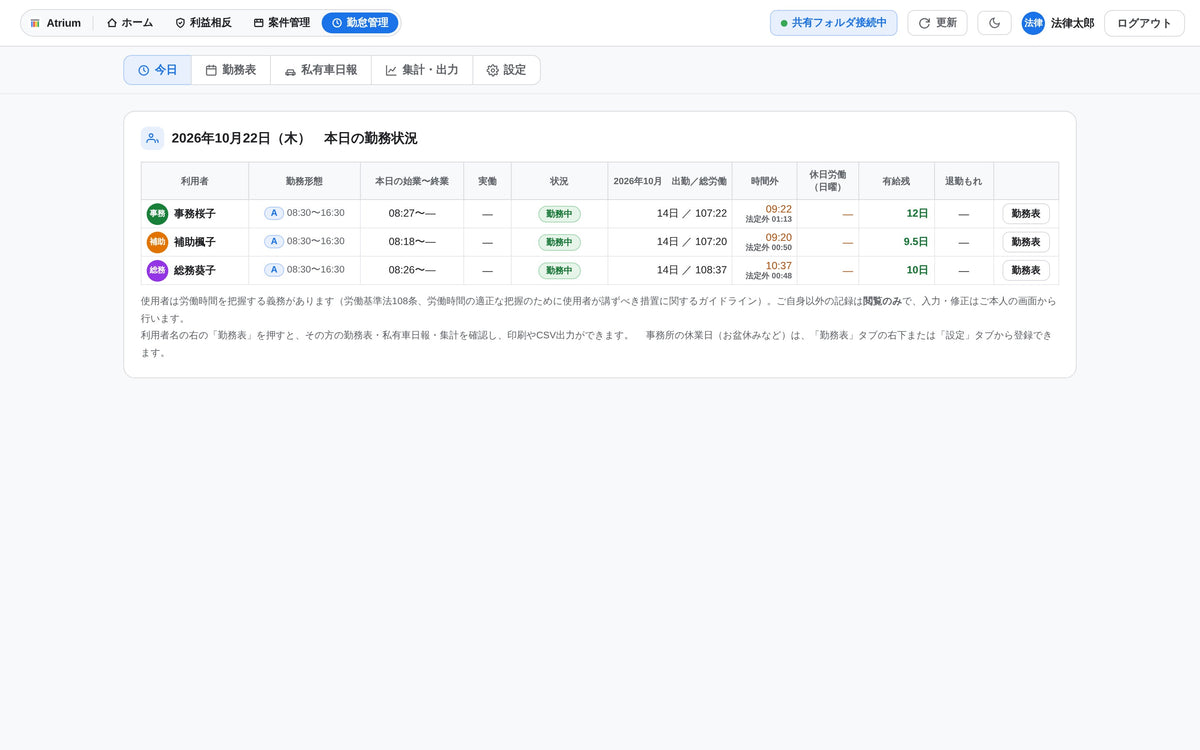Click the user name 法律太郎

1072,23
